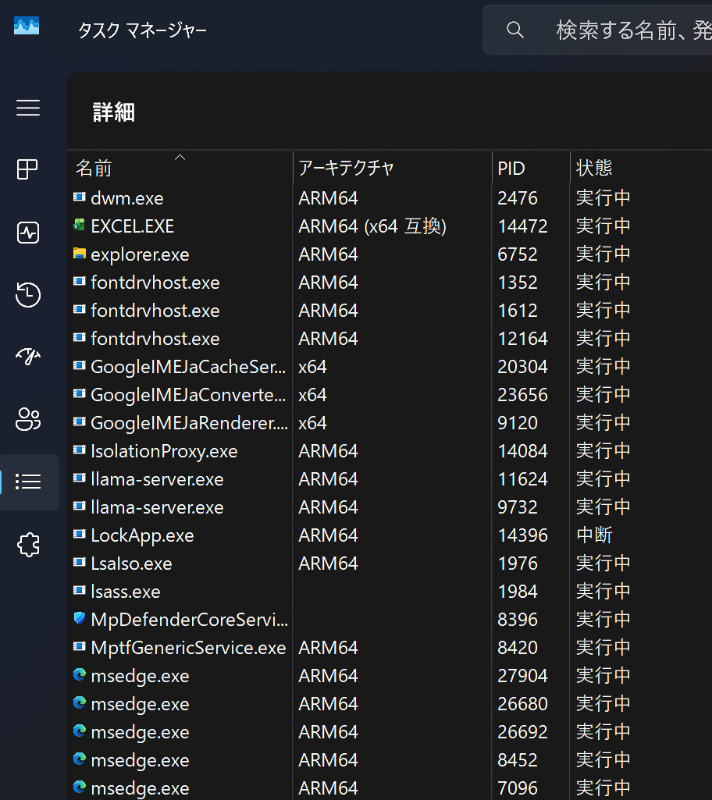This screenshot has width=712, height=800.
Task: Sort by the PID column header
Action: click(531, 168)
